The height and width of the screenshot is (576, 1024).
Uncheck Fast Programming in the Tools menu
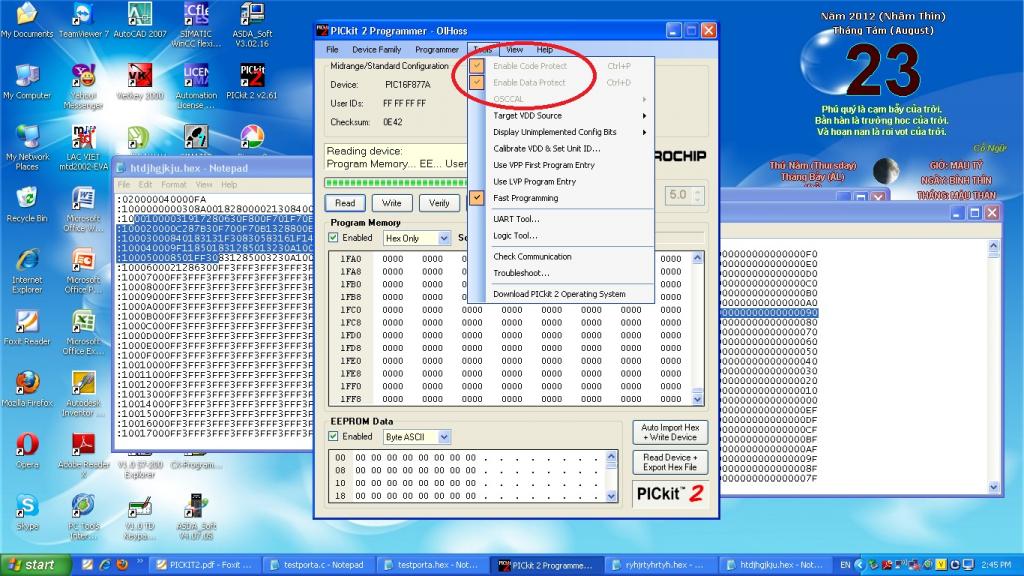click(x=525, y=198)
